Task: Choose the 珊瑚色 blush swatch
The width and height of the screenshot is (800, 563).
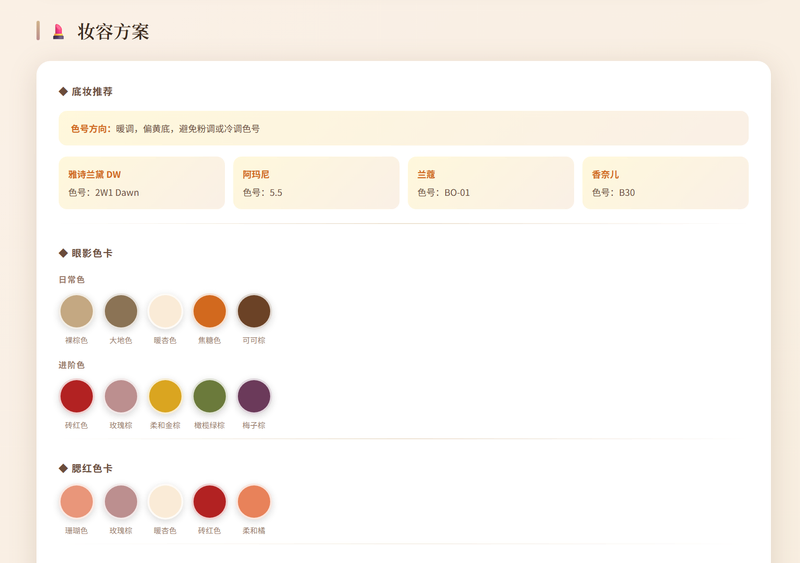Action: [x=77, y=501]
